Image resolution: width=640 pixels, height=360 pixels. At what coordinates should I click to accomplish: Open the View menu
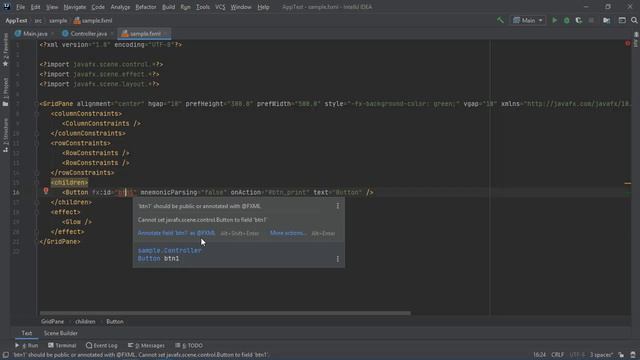click(52, 7)
